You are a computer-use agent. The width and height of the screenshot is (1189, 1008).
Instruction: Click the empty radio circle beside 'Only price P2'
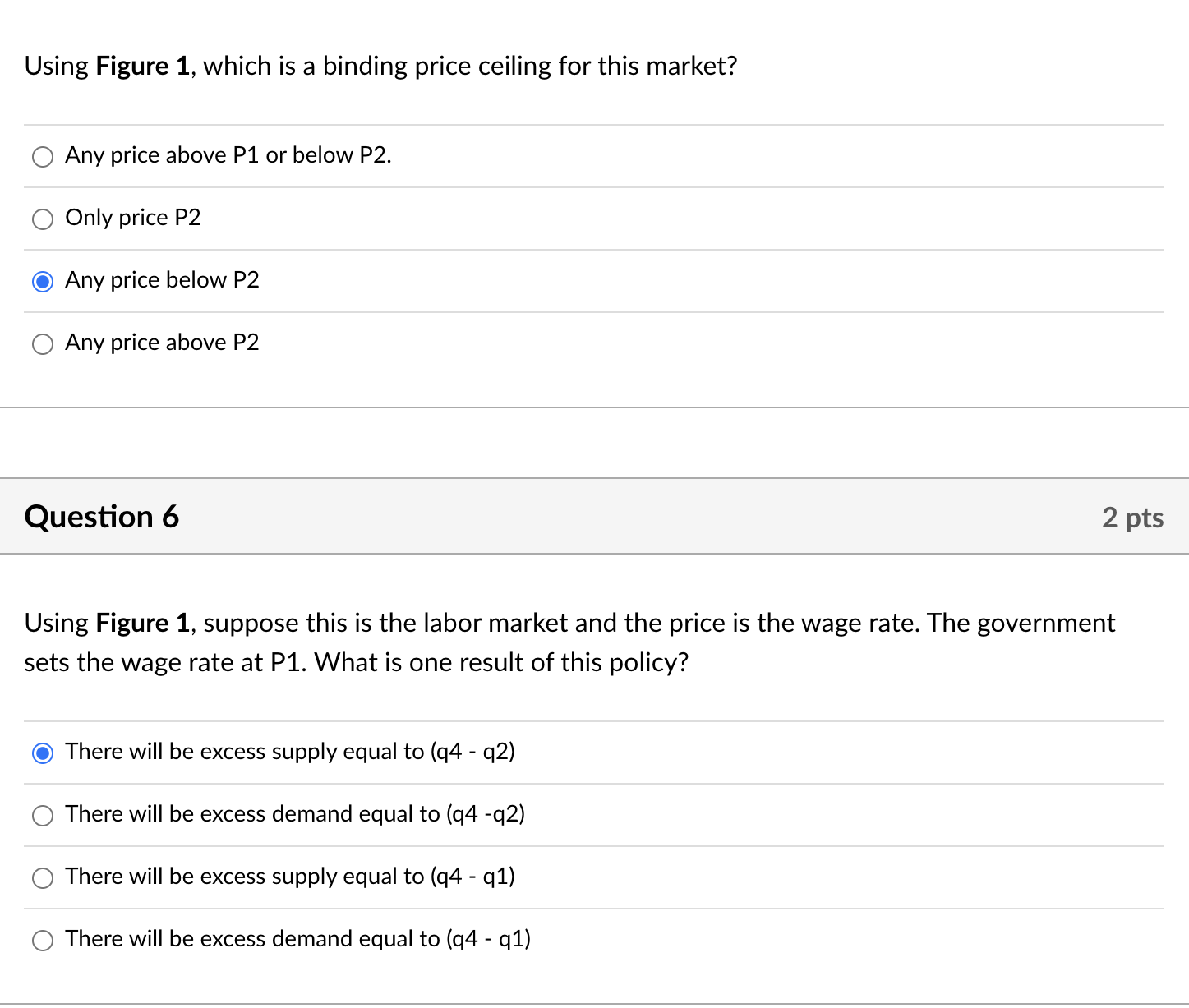pos(42,219)
